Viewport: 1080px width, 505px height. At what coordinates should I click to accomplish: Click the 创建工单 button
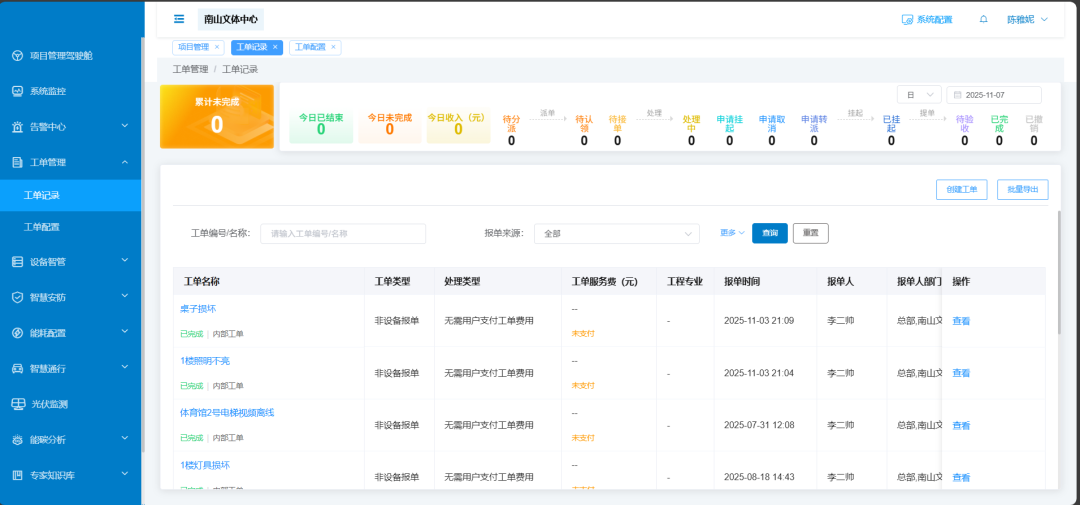pos(962,189)
